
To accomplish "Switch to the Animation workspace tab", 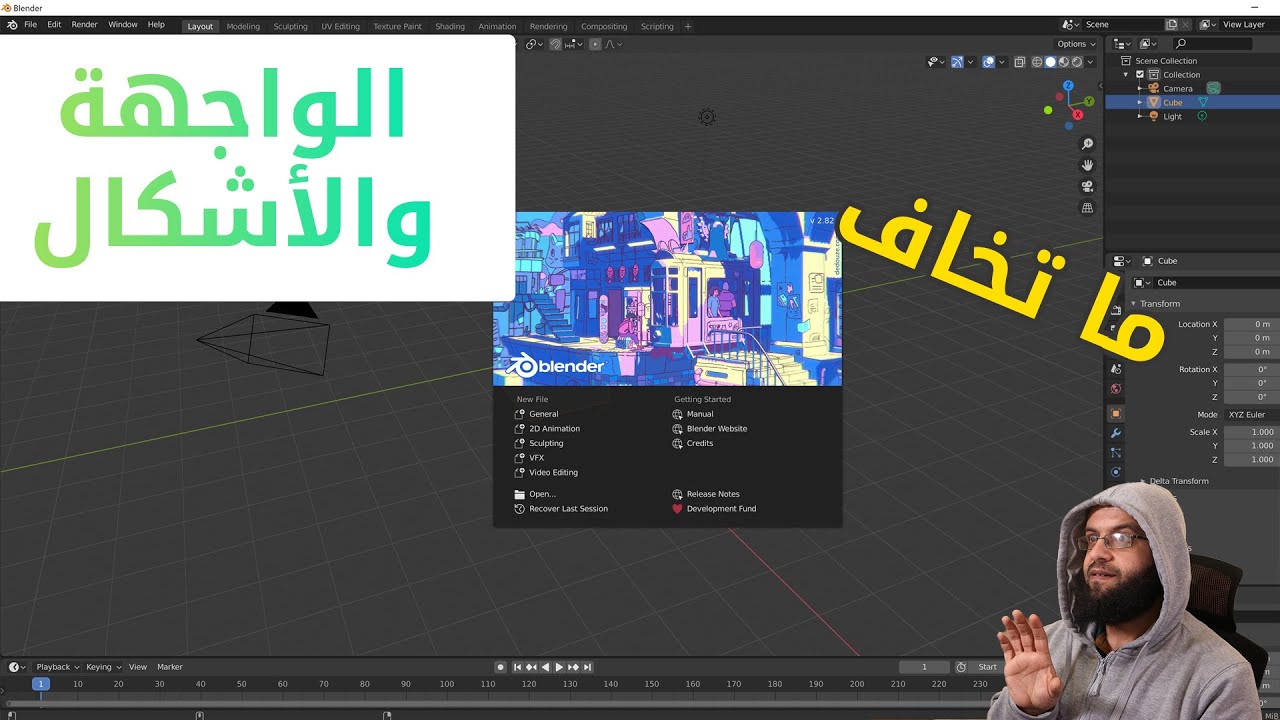I will (497, 27).
